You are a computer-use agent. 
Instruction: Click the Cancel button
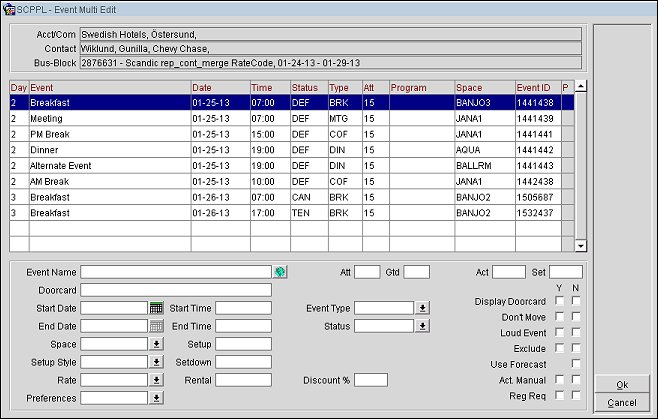622,402
